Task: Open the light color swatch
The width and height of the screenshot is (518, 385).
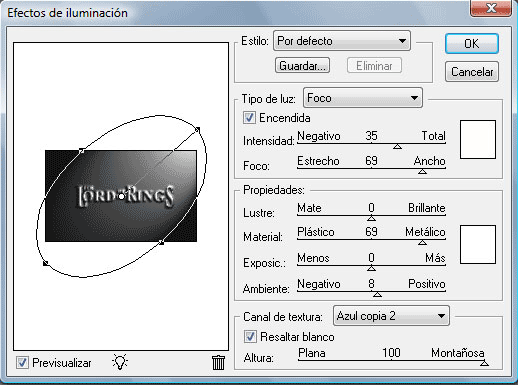Action: pos(478,139)
